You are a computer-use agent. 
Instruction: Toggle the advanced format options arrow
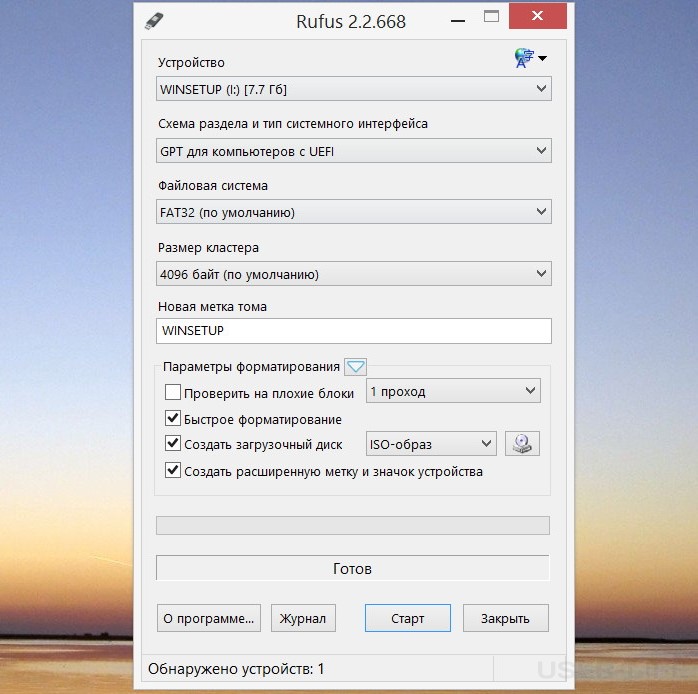[355, 367]
